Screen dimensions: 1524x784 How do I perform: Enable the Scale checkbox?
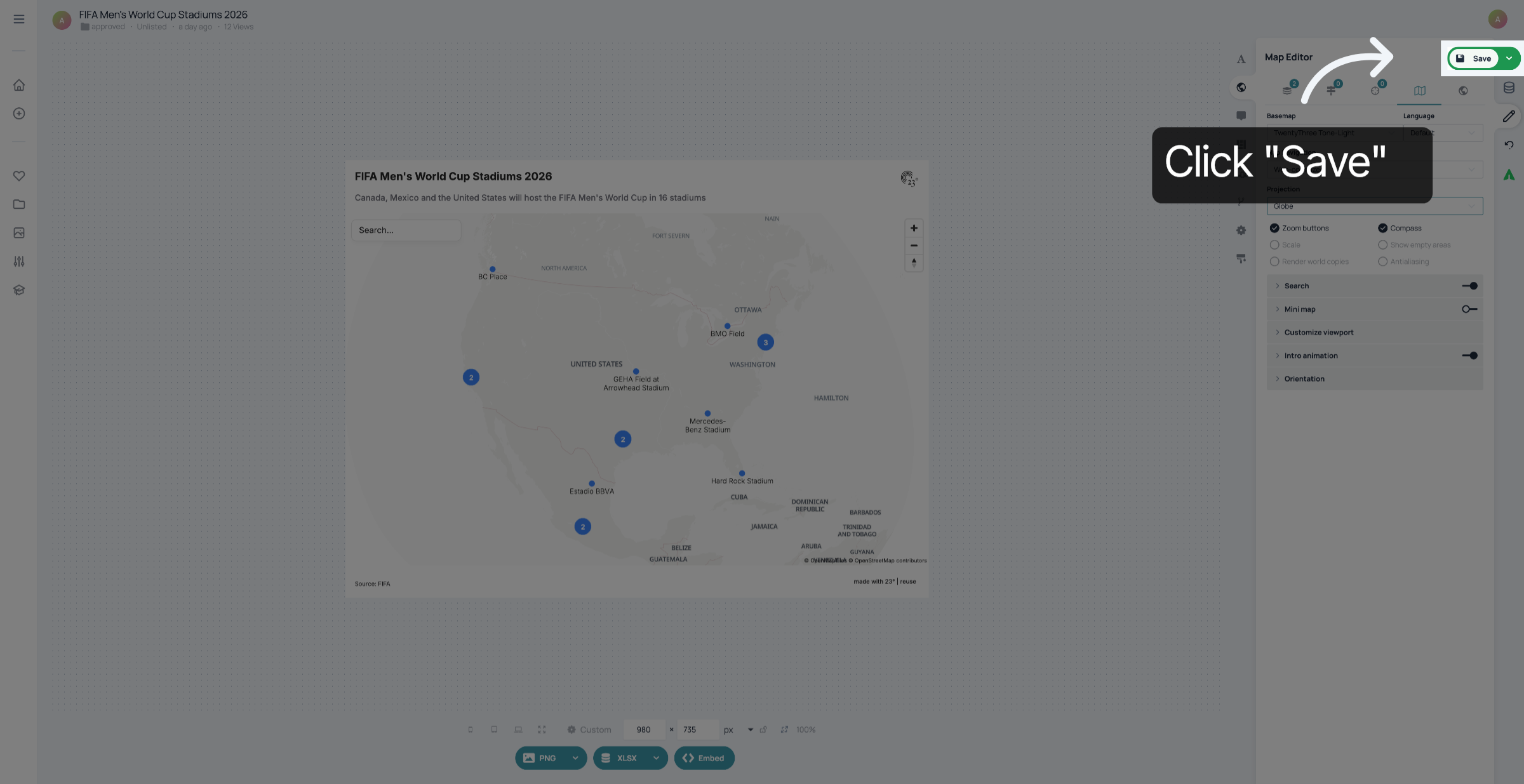1274,245
